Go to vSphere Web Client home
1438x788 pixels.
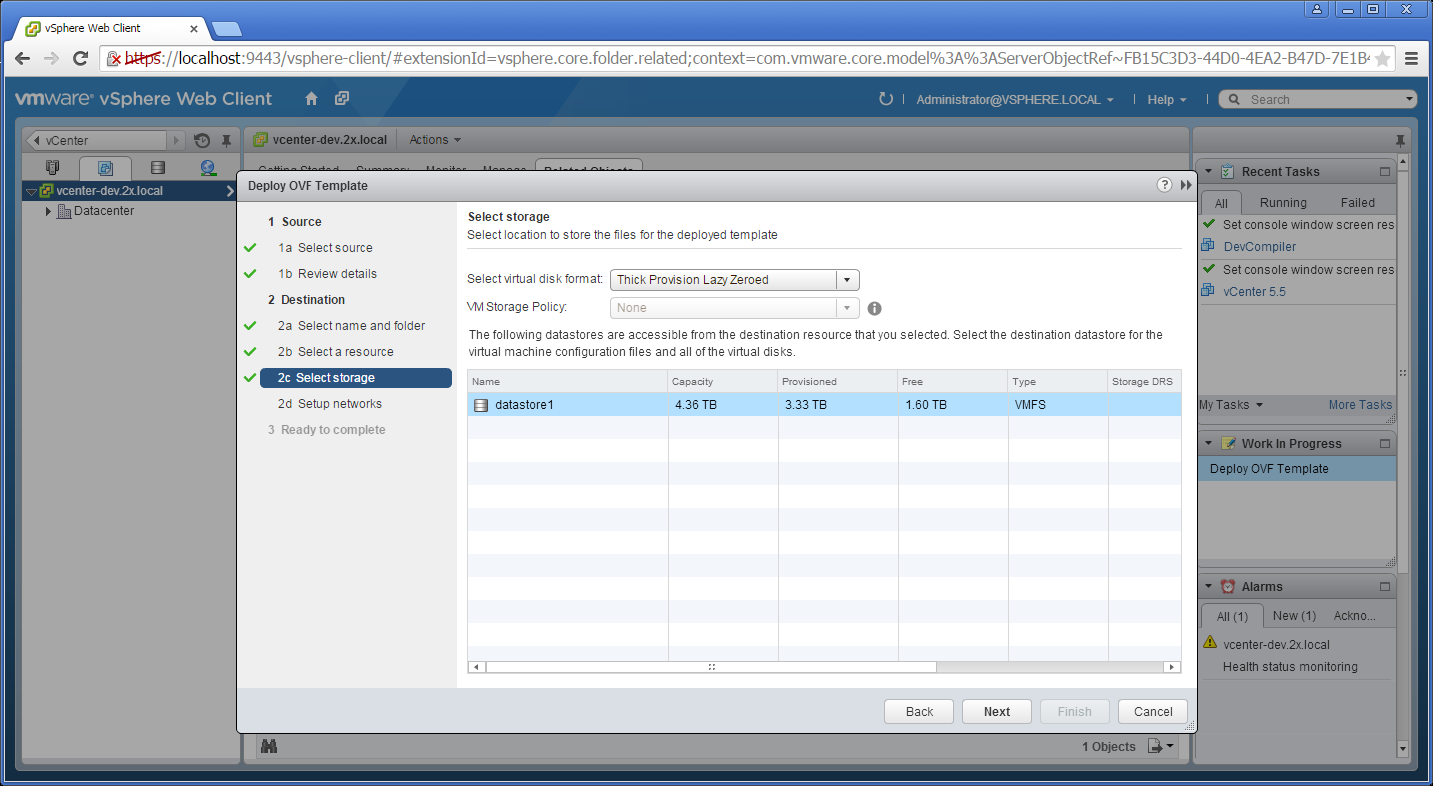pyautogui.click(x=311, y=99)
